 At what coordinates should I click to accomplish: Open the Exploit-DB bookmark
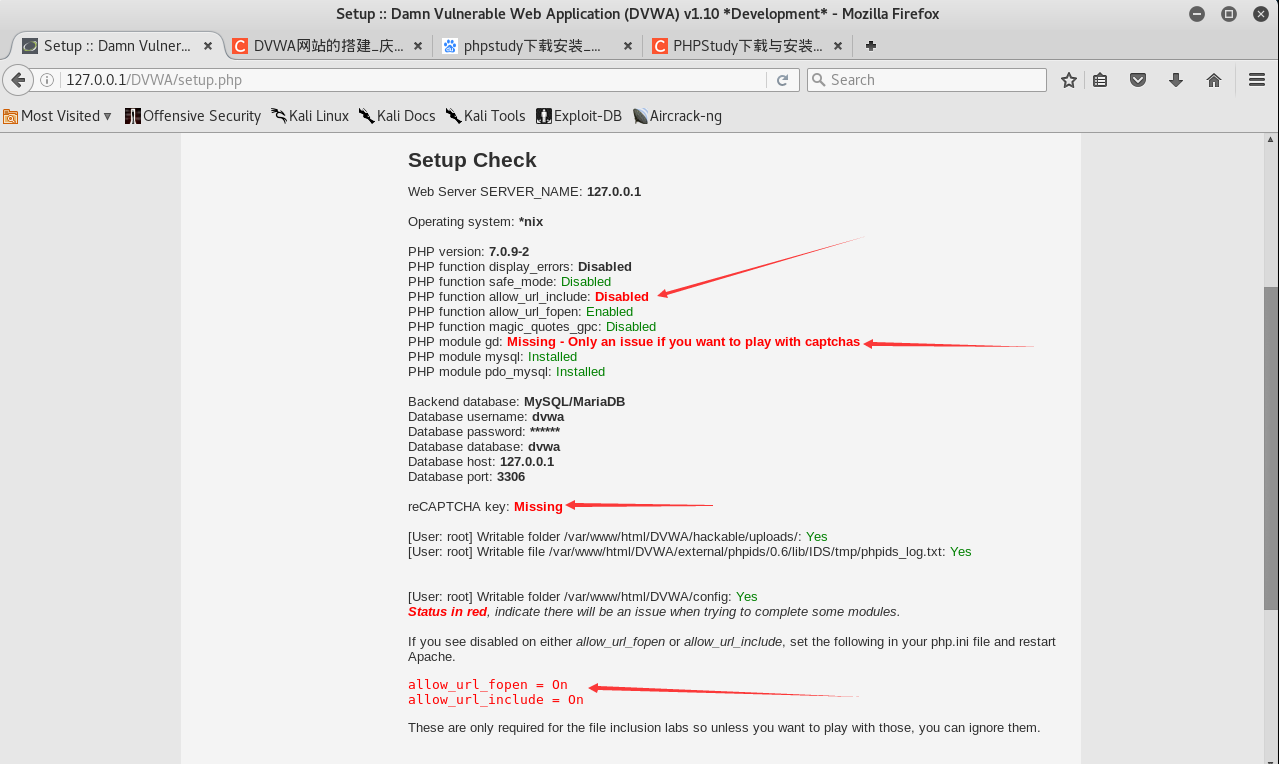[x=578, y=115]
